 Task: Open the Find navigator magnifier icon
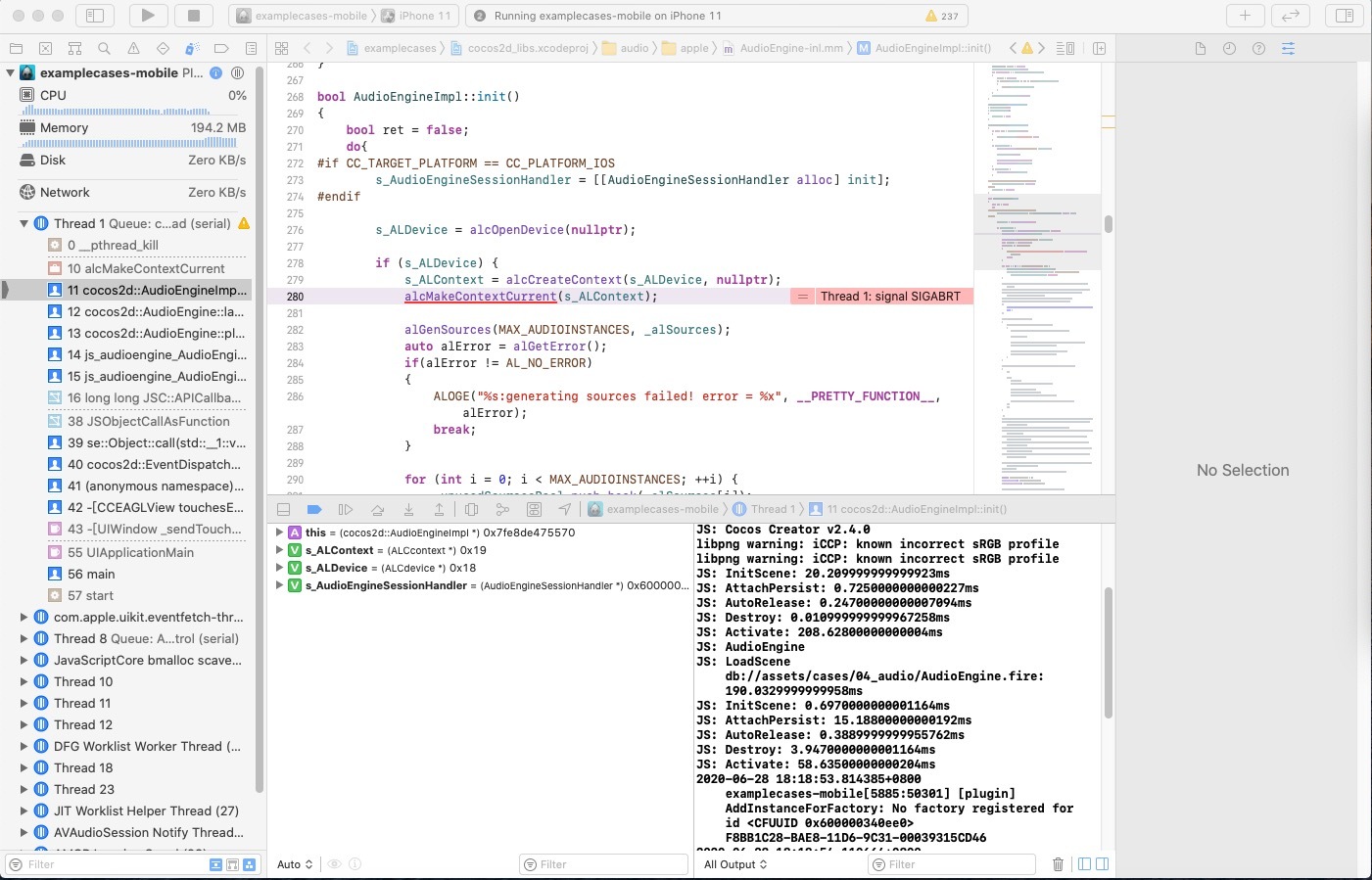(104, 48)
